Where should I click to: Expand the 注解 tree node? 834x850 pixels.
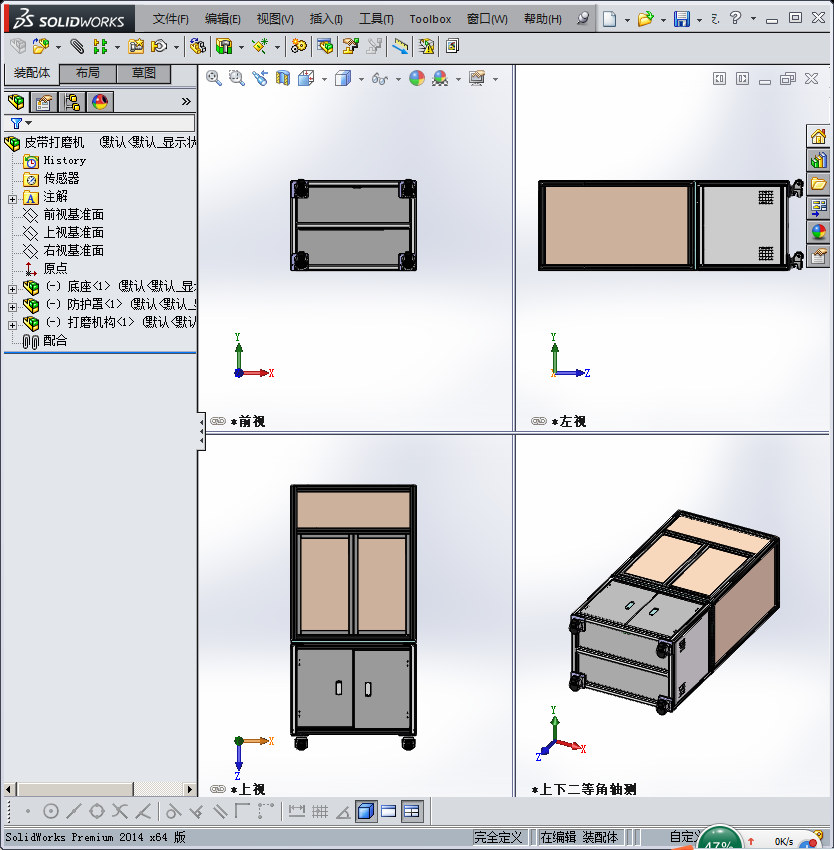coord(12,199)
